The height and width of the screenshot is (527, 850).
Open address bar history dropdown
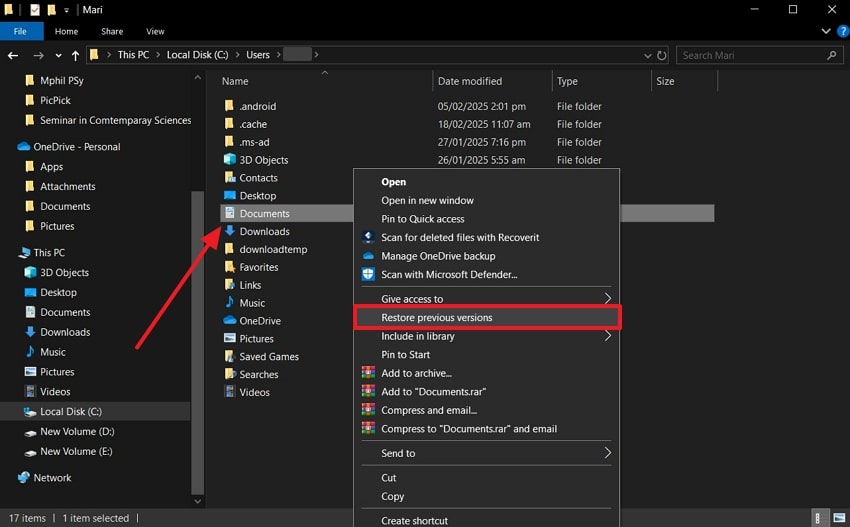click(x=646, y=55)
